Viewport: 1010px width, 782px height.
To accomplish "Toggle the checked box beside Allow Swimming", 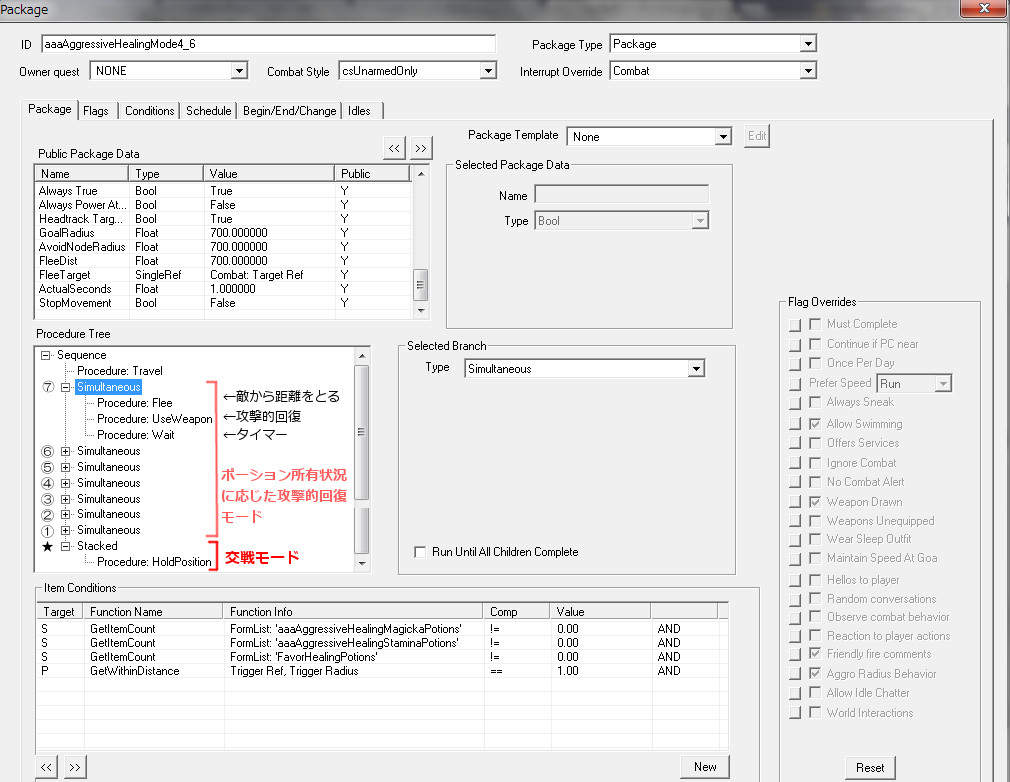I will coord(815,424).
